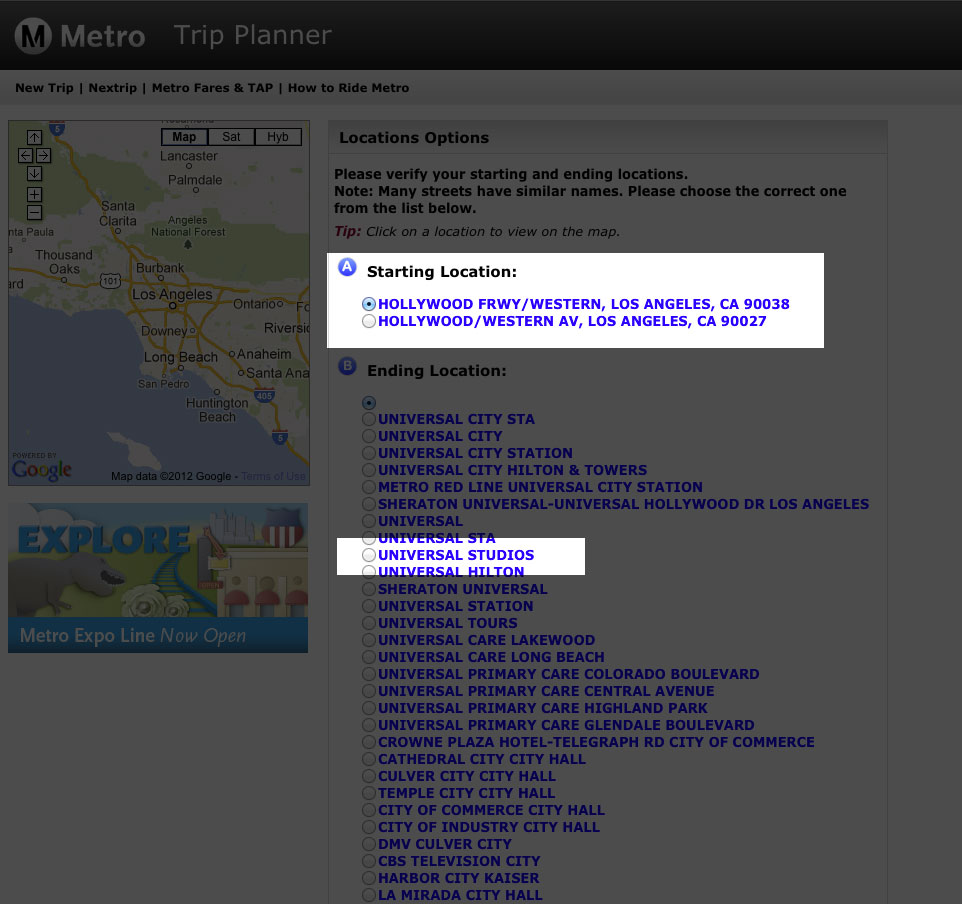The height and width of the screenshot is (904, 962).
Task: Click the CROWNE PLAZA HOTEL-TELEGRAPH RD link
Action: (x=596, y=743)
